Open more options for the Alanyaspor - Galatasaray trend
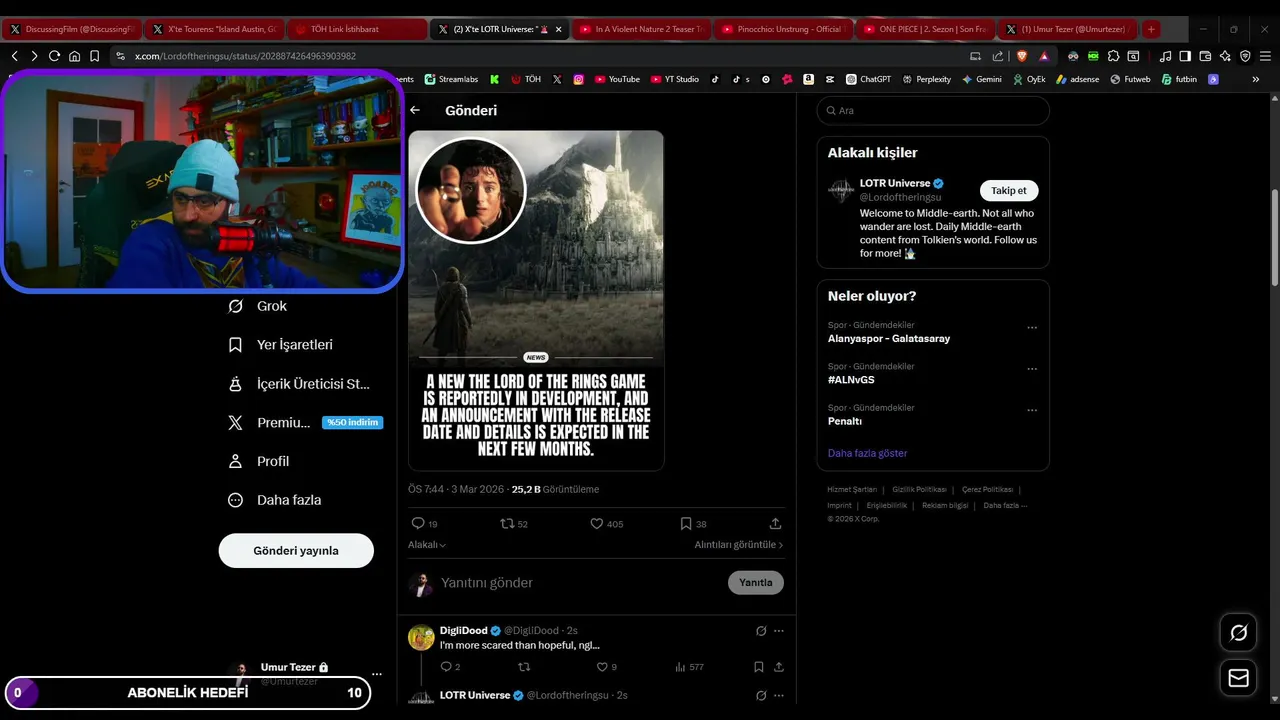The image size is (1280, 720). (x=1032, y=328)
